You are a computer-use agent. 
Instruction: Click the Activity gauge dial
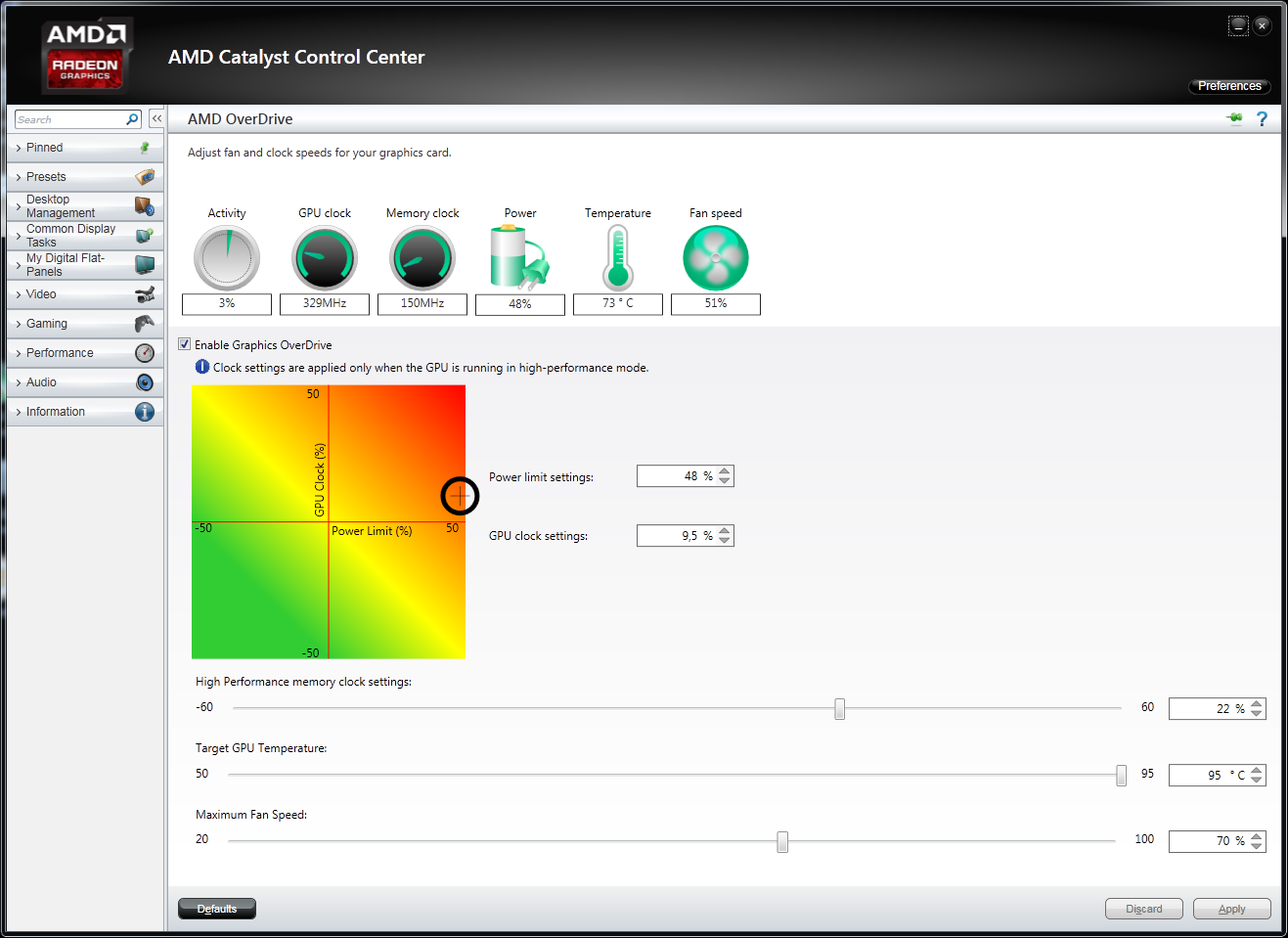(227, 258)
